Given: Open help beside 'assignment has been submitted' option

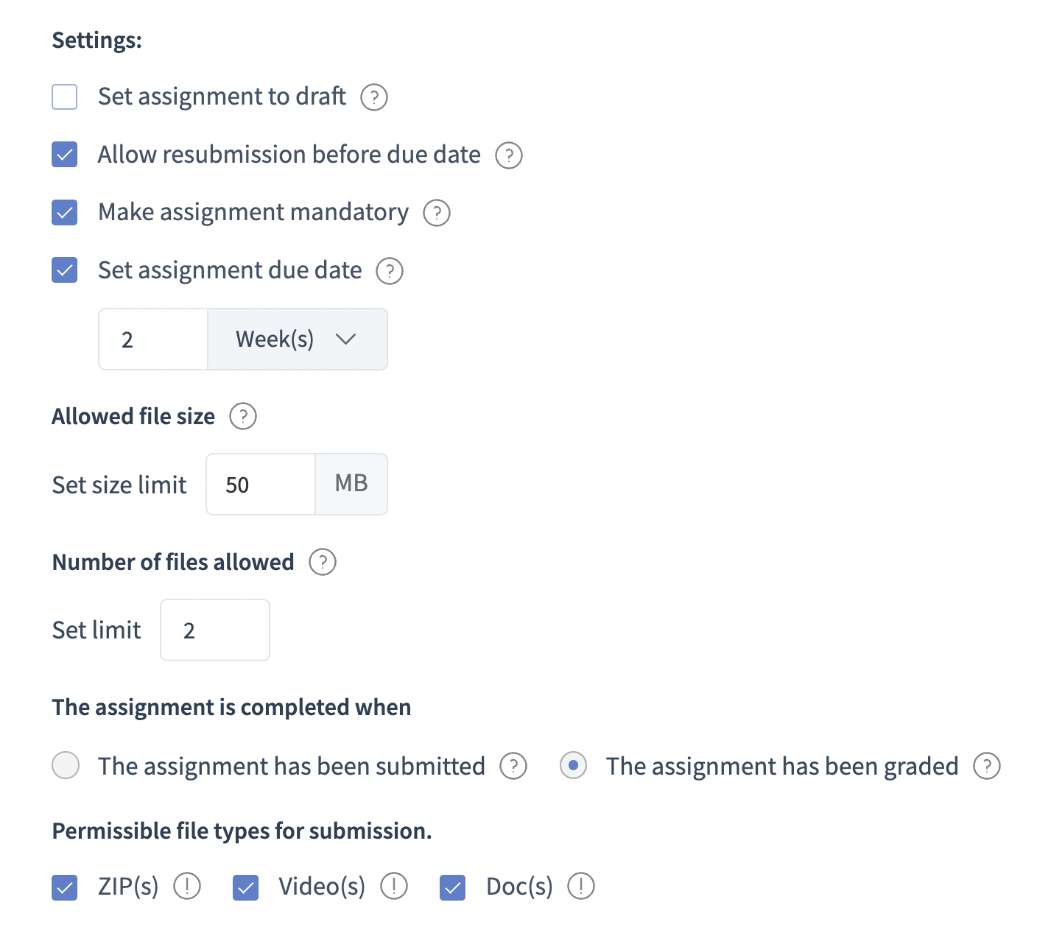Looking at the screenshot, I should coord(513,766).
